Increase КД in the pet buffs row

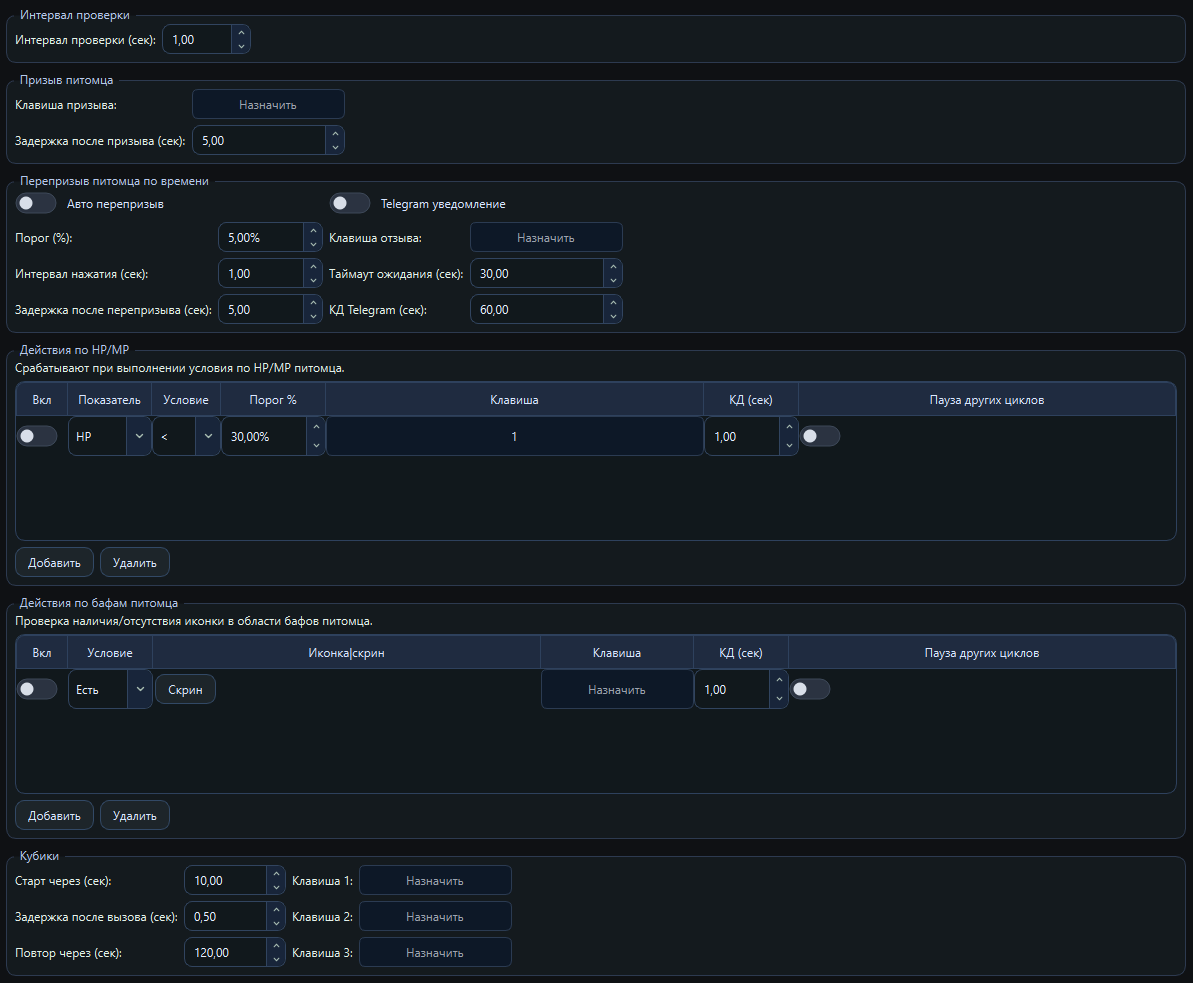[x=778, y=681]
